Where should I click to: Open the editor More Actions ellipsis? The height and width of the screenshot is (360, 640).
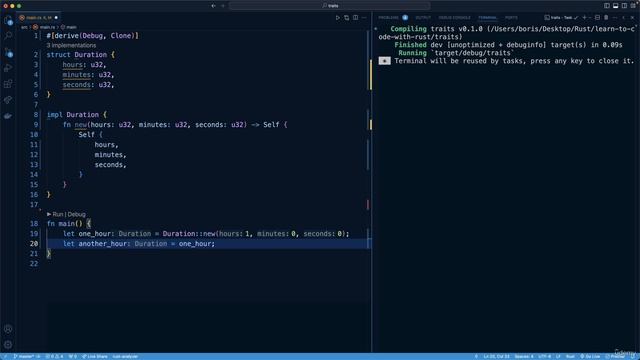click(364, 18)
